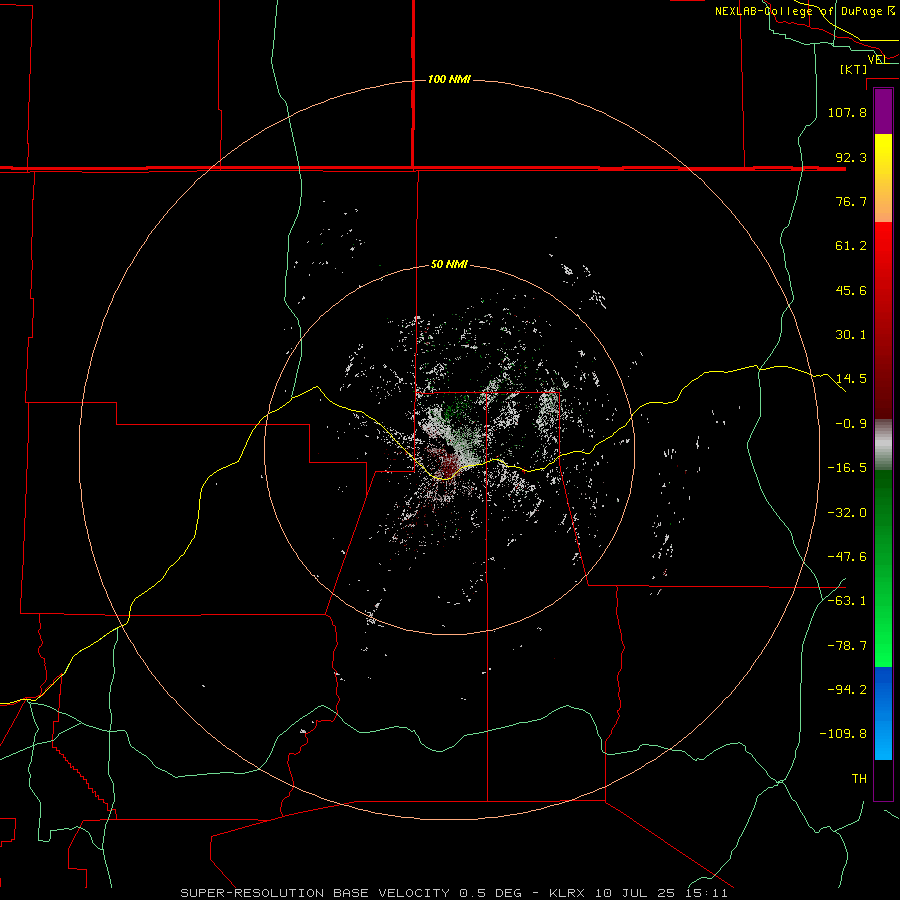The width and height of the screenshot is (900, 900).
Task: Click the 61.2 velocity scale value
Action: tap(851, 246)
